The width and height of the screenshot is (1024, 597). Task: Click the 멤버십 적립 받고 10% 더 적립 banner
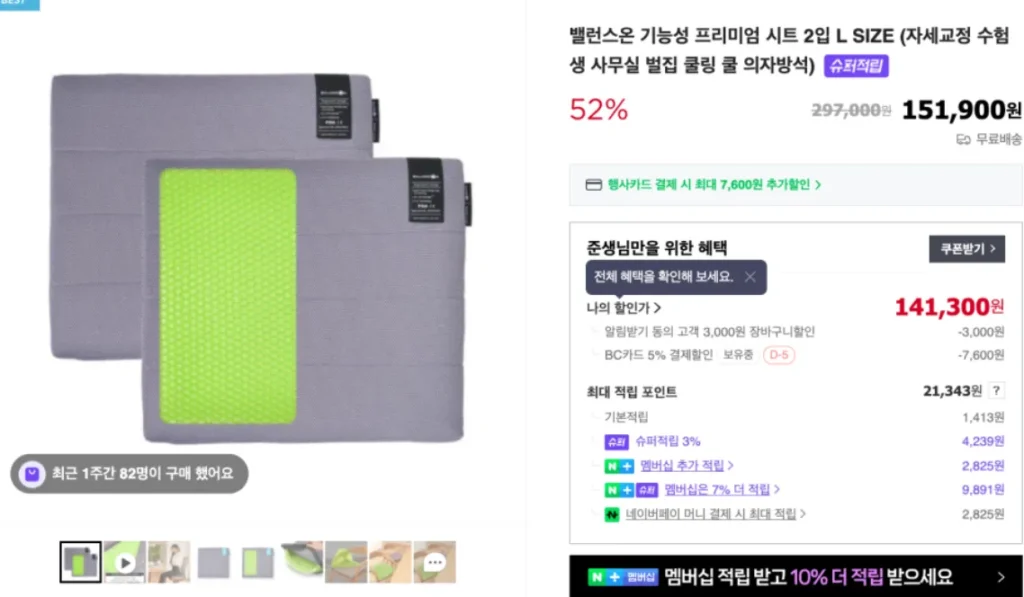[795, 576]
